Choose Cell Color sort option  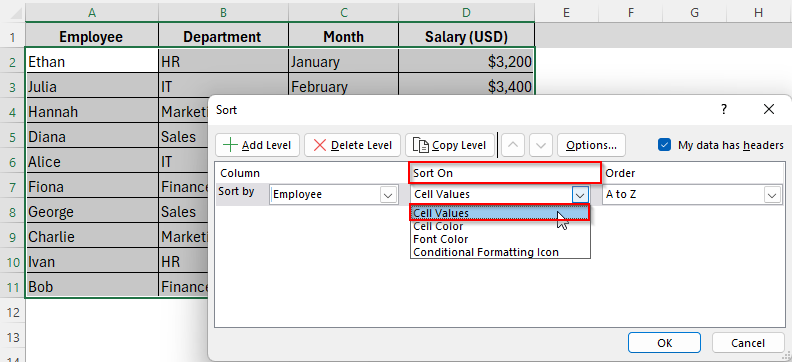[x=500, y=226]
